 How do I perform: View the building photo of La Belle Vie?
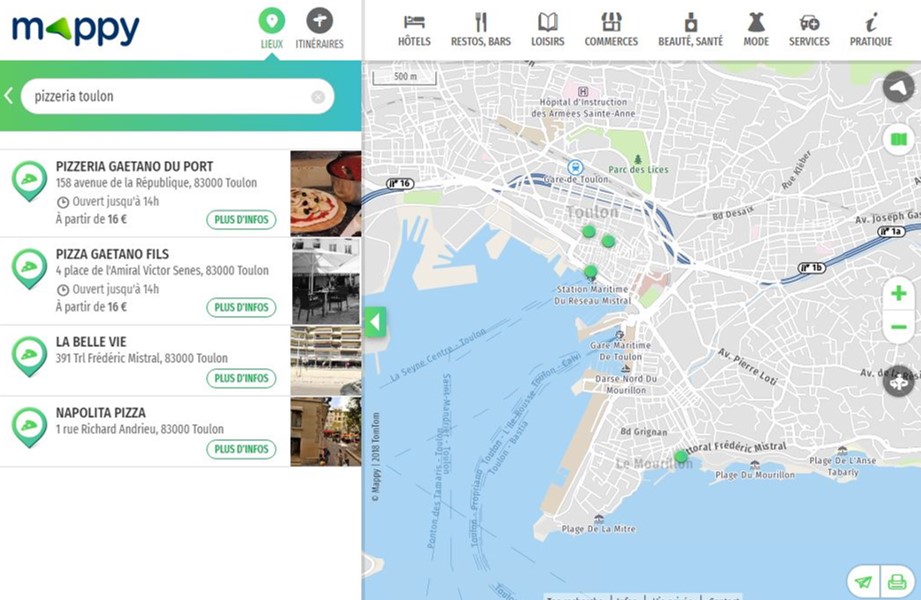click(326, 361)
